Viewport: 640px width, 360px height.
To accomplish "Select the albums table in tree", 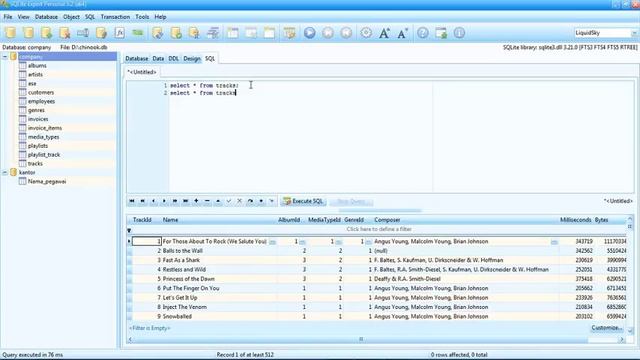I will coord(37,66).
